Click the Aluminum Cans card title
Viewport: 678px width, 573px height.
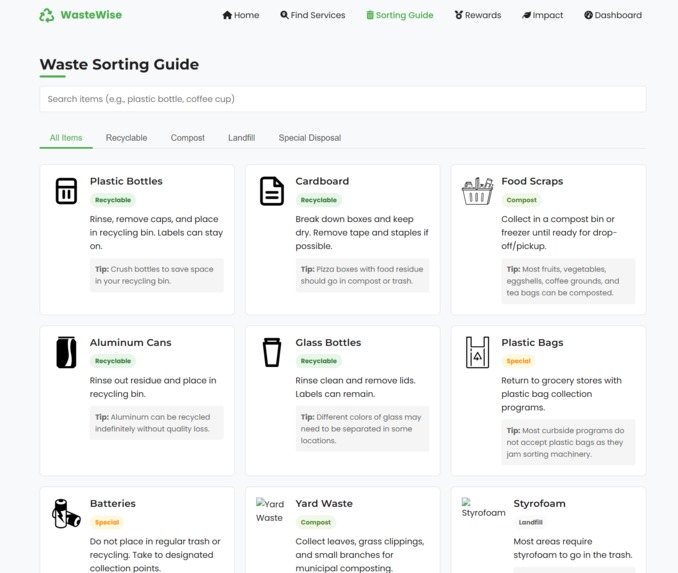click(131, 343)
